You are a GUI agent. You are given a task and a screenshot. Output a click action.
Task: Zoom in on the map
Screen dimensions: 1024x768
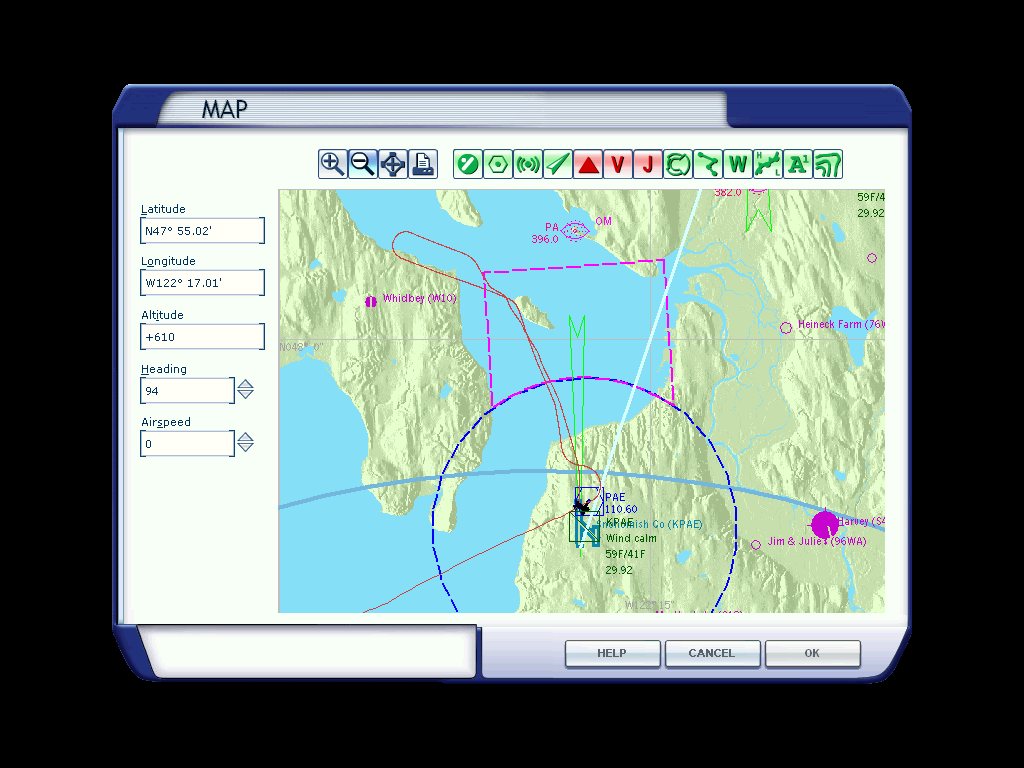coord(332,164)
